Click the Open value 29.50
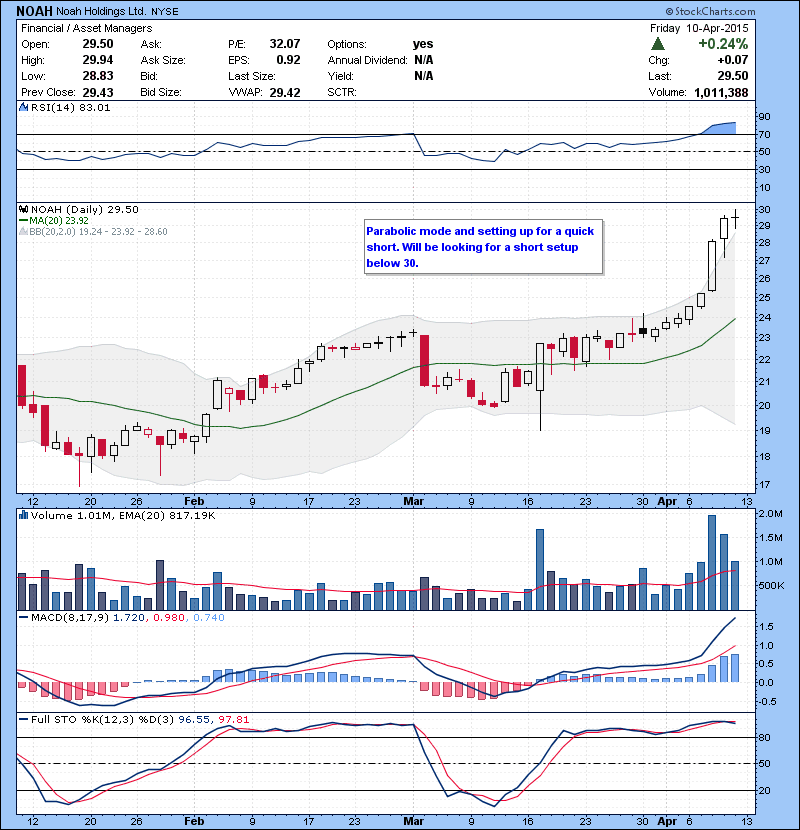 97,44
